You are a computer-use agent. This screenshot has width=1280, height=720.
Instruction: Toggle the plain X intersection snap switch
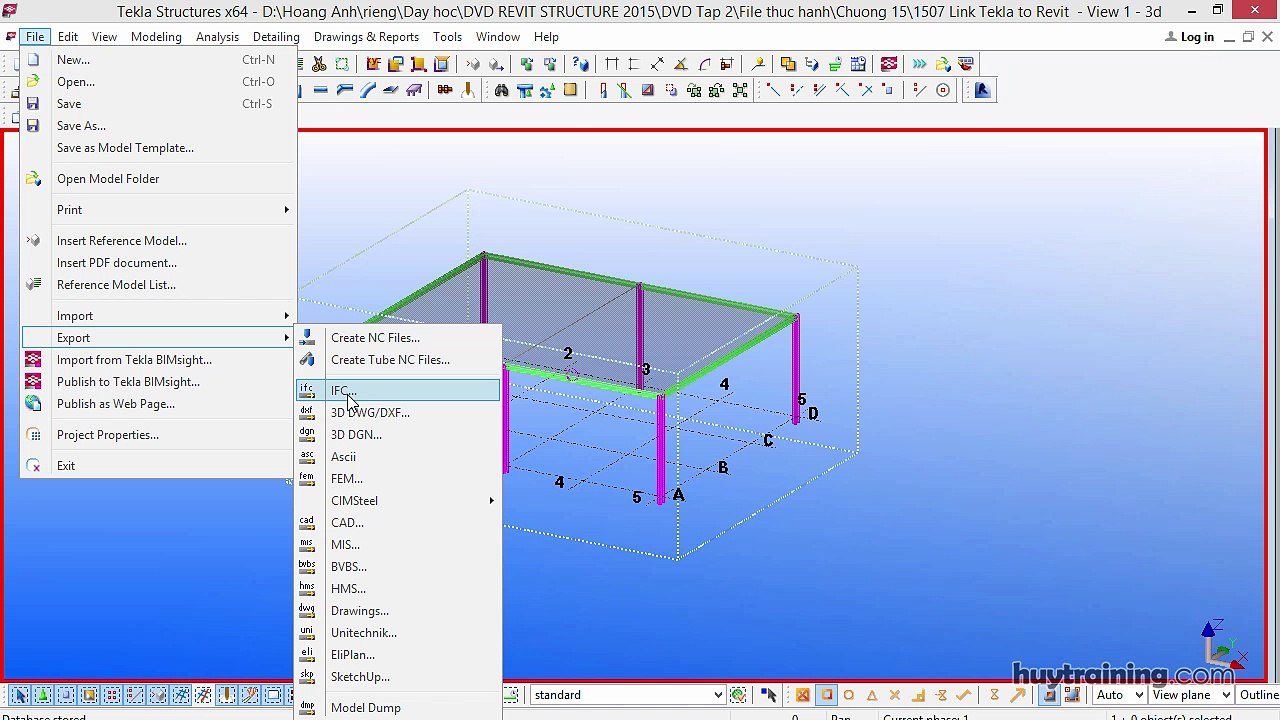click(895, 695)
